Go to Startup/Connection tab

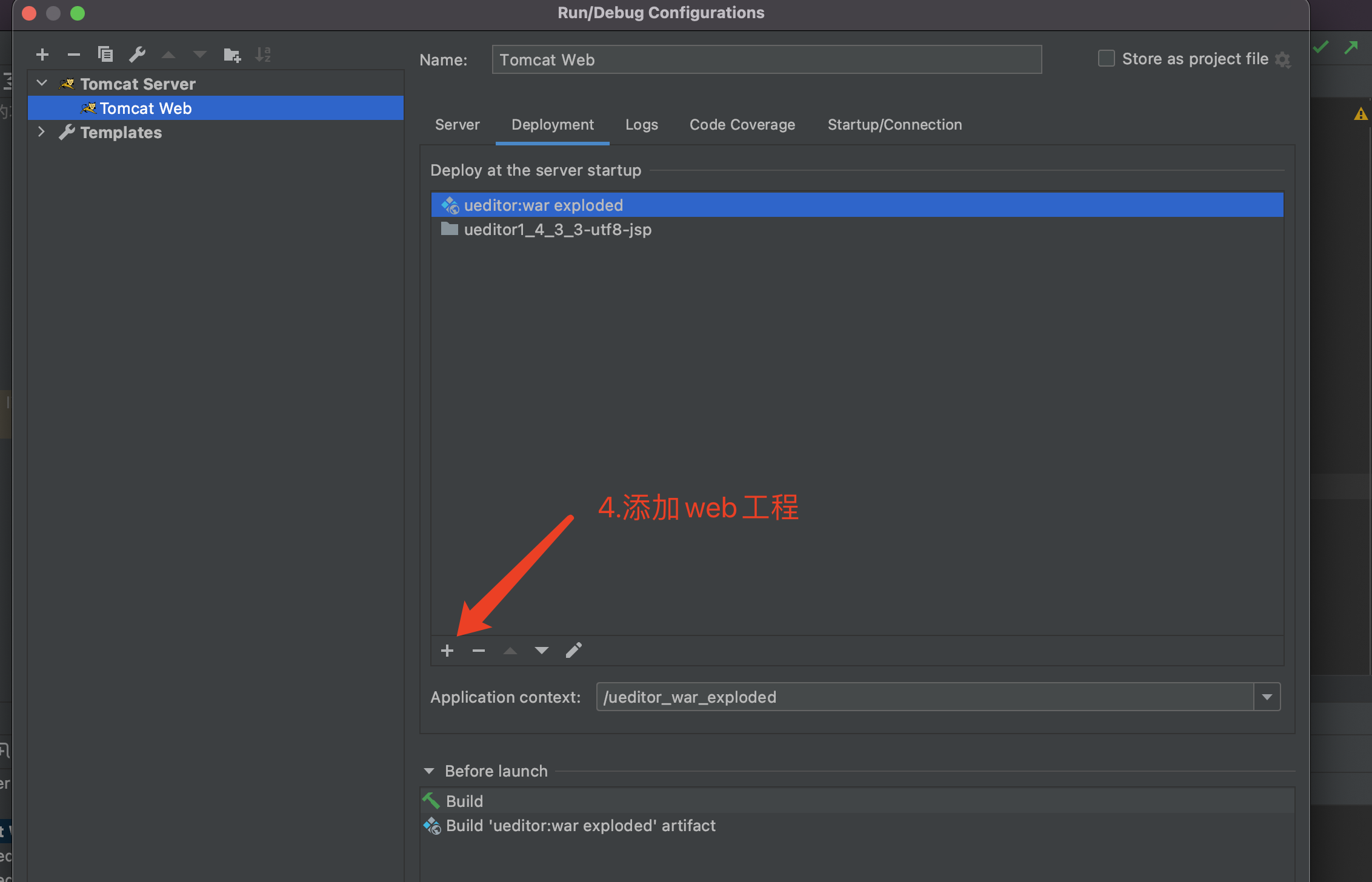coord(895,125)
